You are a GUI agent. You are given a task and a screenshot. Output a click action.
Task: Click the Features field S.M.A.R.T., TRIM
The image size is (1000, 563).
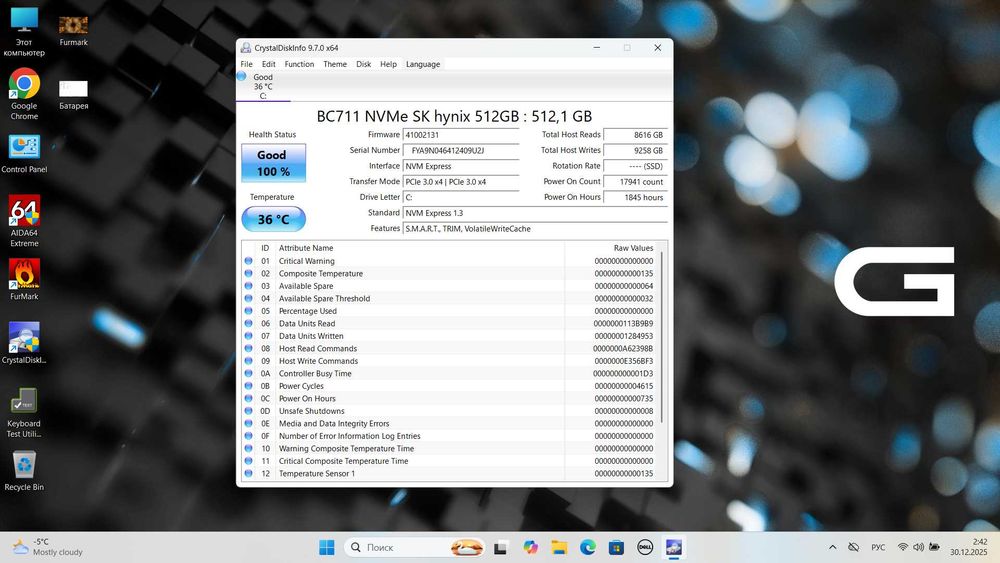535,229
